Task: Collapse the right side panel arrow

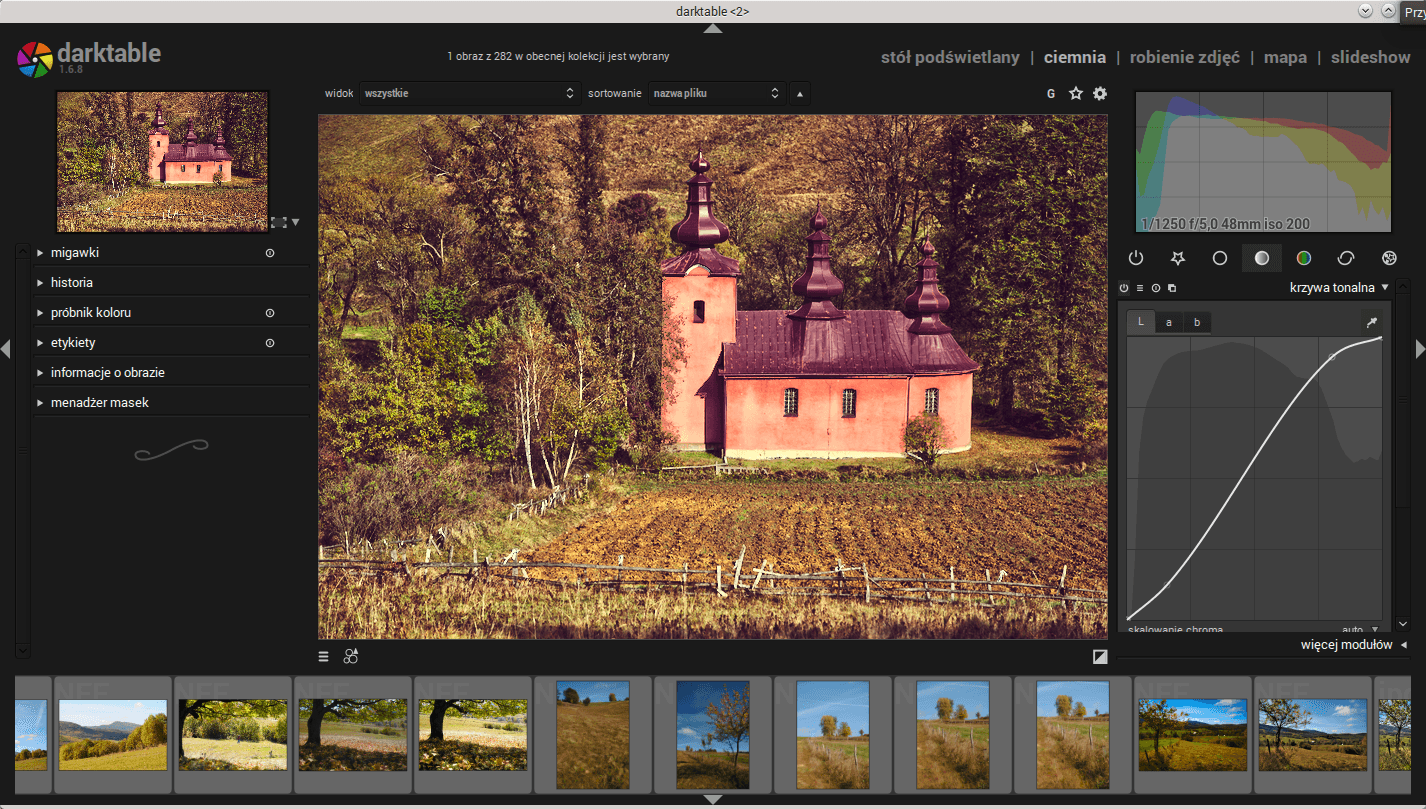Action: coord(1420,349)
